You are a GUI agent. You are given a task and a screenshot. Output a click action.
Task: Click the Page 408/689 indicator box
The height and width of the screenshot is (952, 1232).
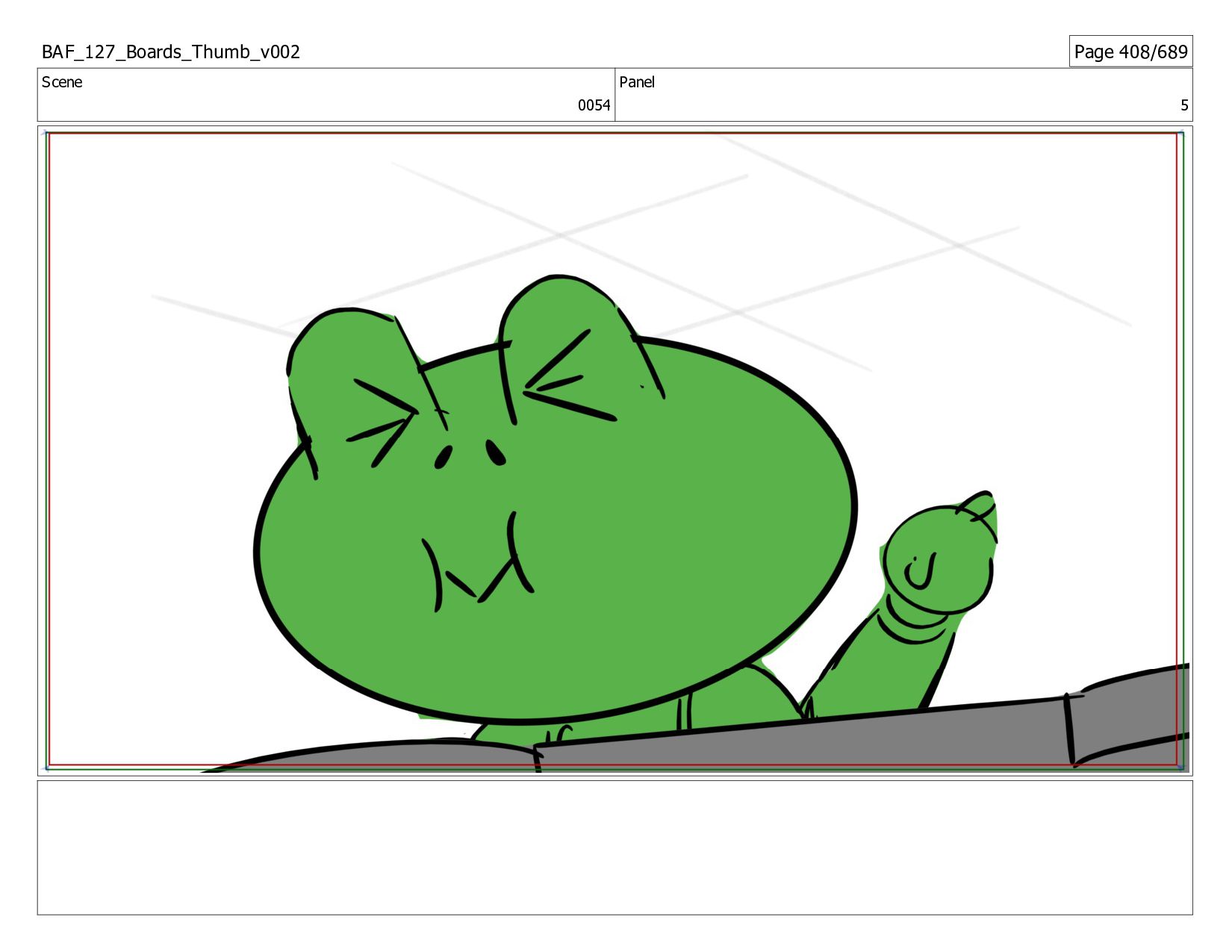tap(1130, 52)
